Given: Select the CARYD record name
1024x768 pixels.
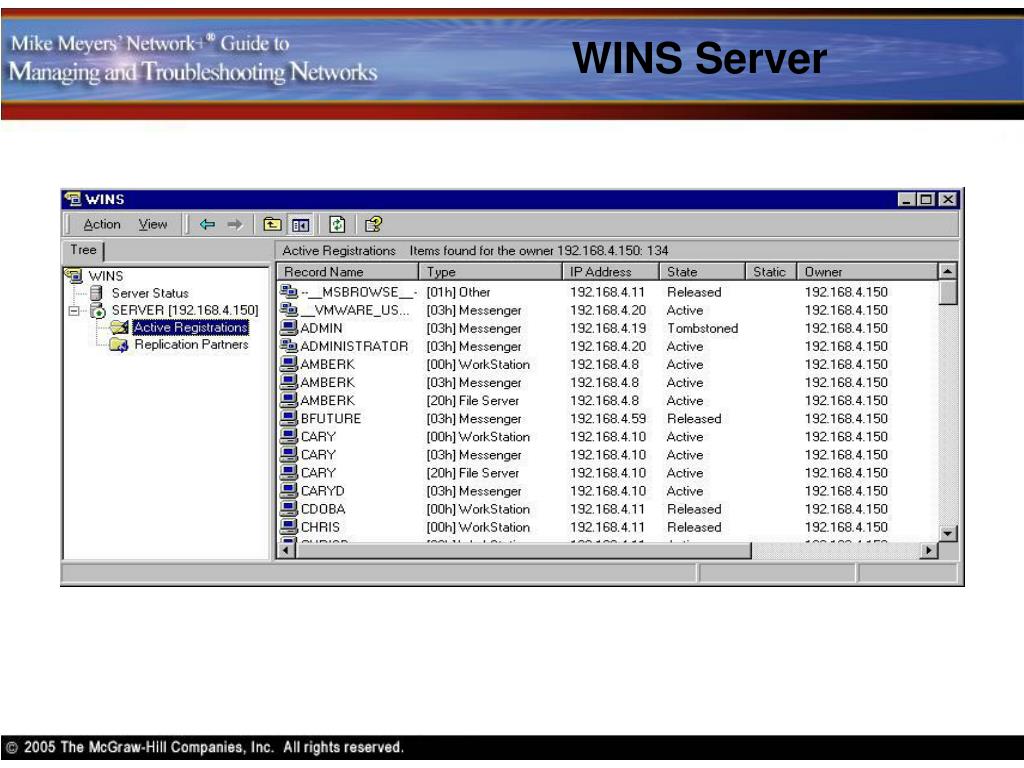Looking at the screenshot, I should point(322,491).
